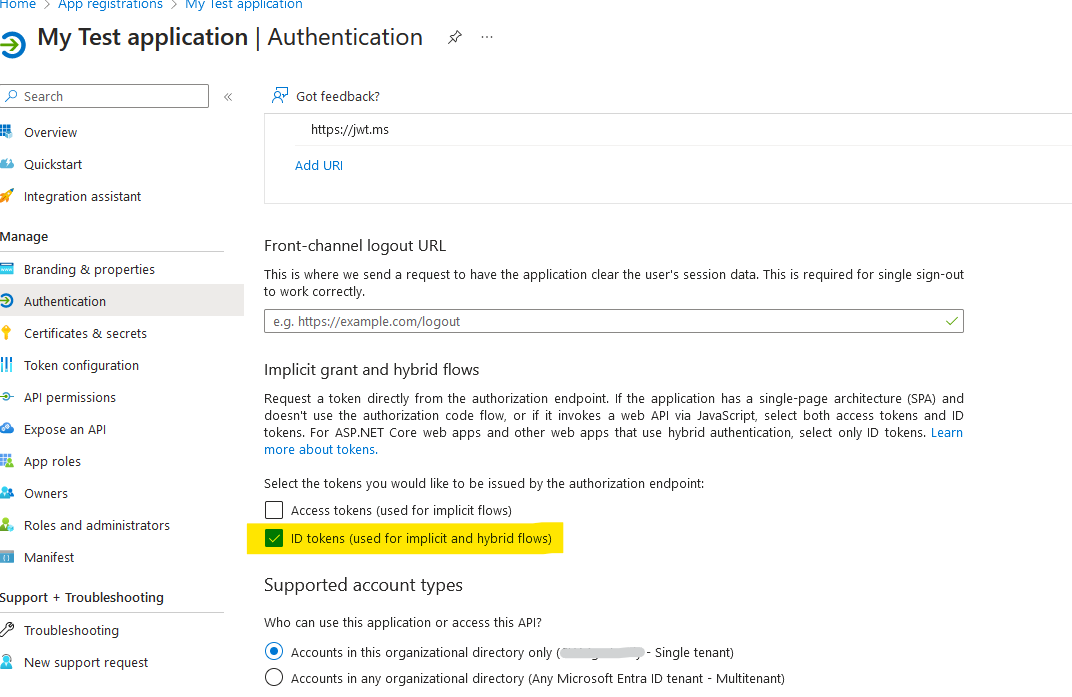Image resolution: width=1072 pixels, height=697 pixels.
Task: Click the Quickstart cloud icon
Action: pos(6,163)
